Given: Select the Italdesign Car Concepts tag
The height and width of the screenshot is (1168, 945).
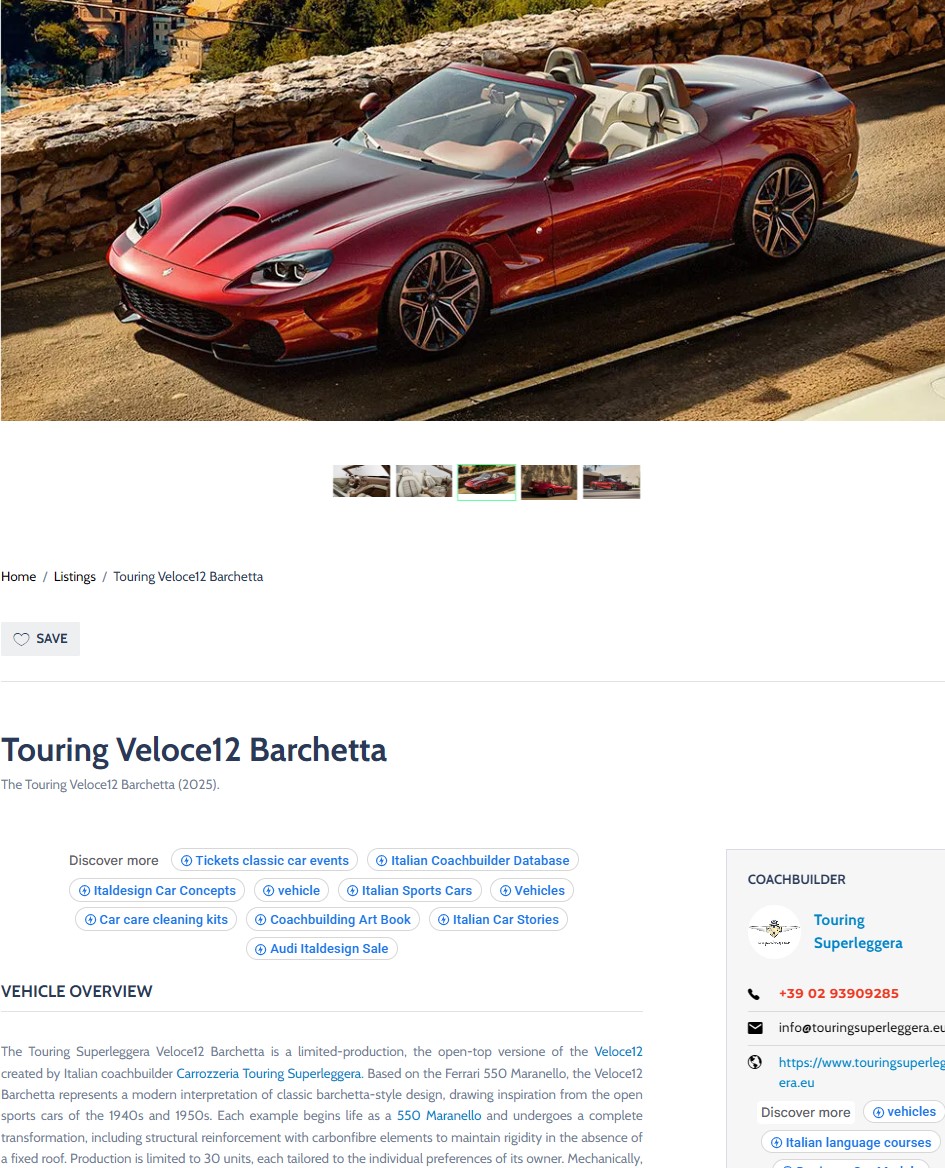Looking at the screenshot, I should pyautogui.click(x=157, y=890).
